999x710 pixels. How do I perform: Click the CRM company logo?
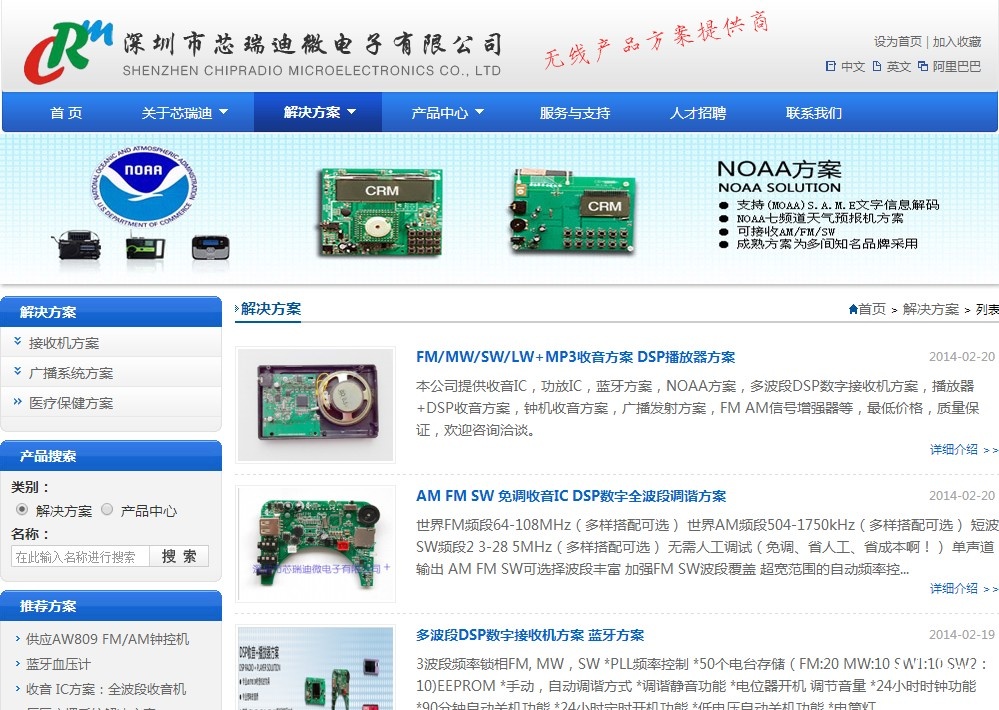[x=68, y=50]
